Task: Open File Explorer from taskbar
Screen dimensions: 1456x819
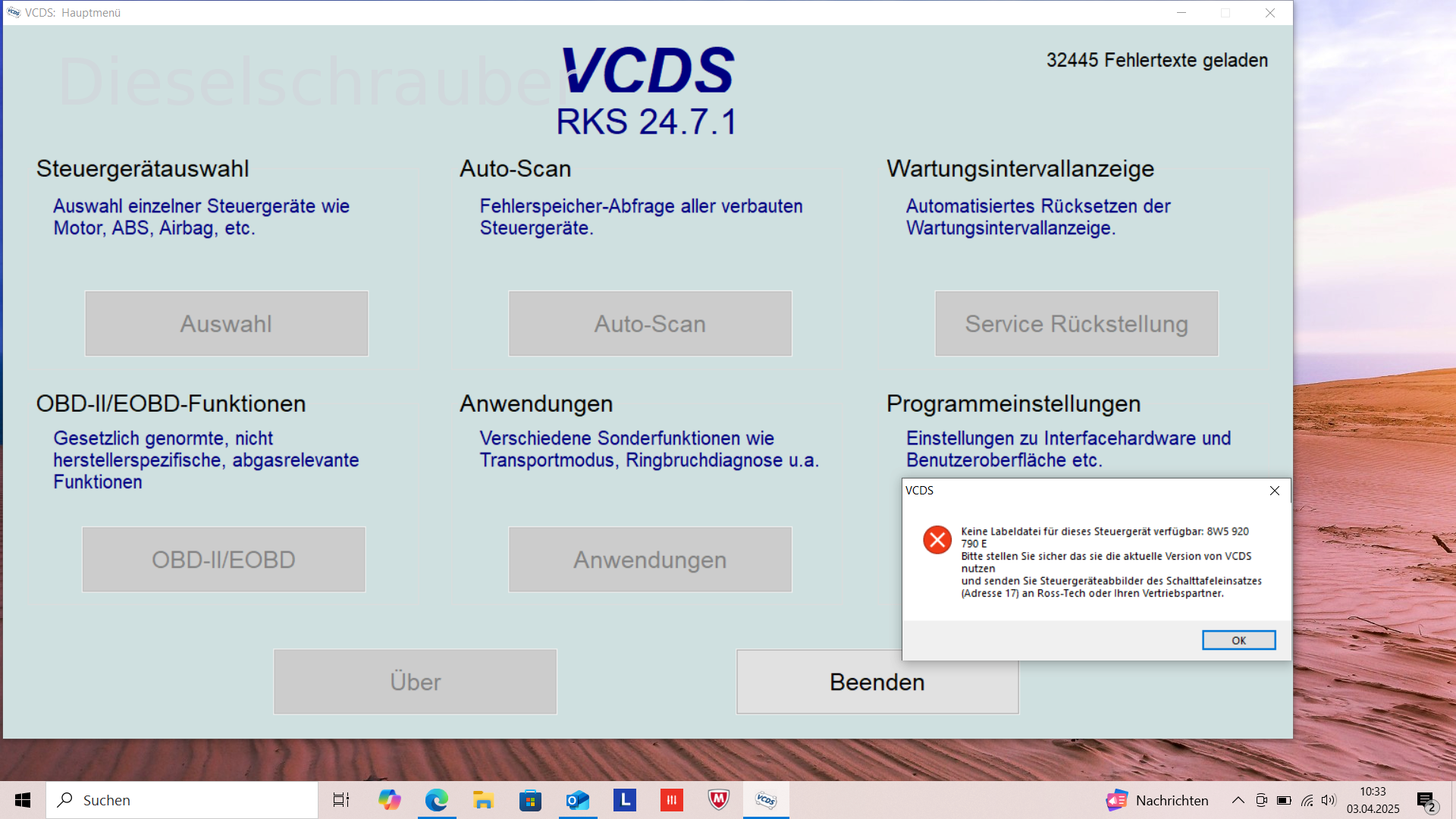Action: click(x=484, y=800)
